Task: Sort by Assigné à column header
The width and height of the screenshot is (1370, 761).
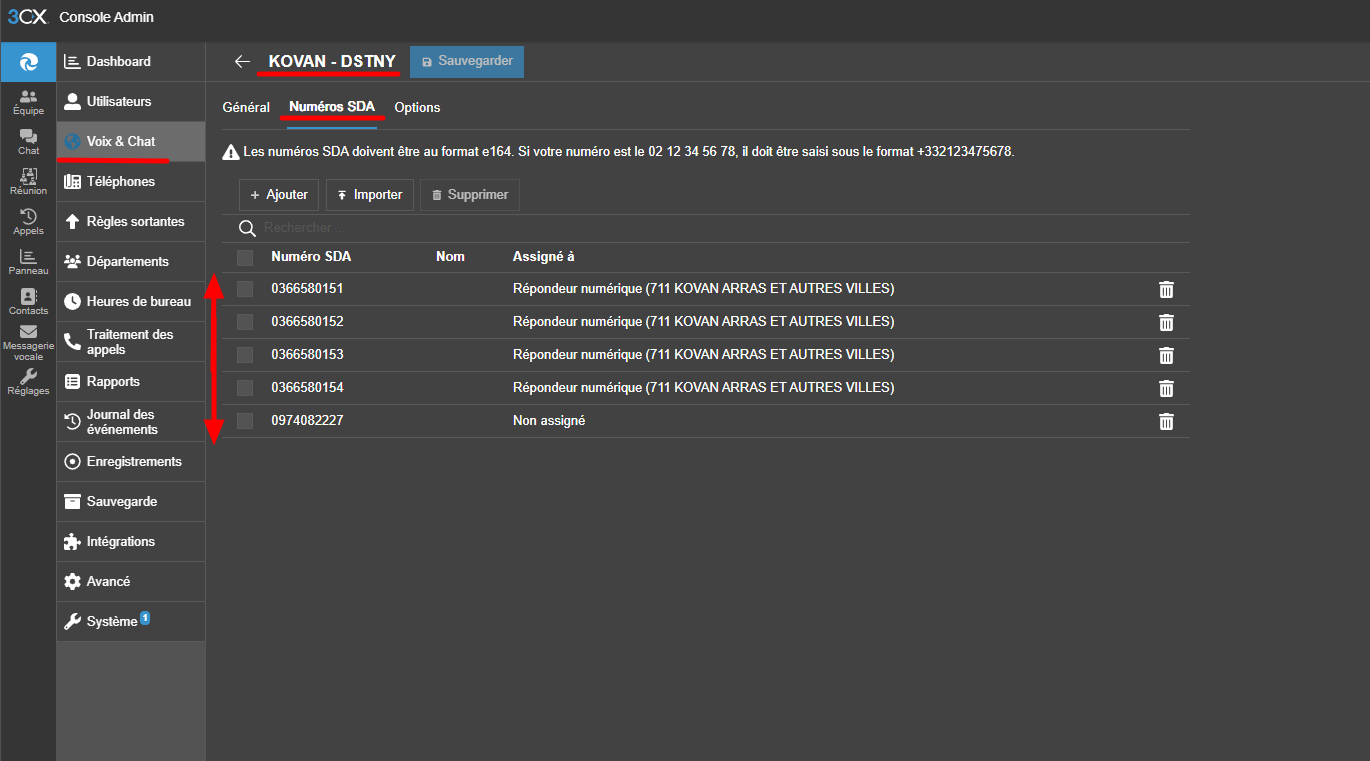Action: 543,257
